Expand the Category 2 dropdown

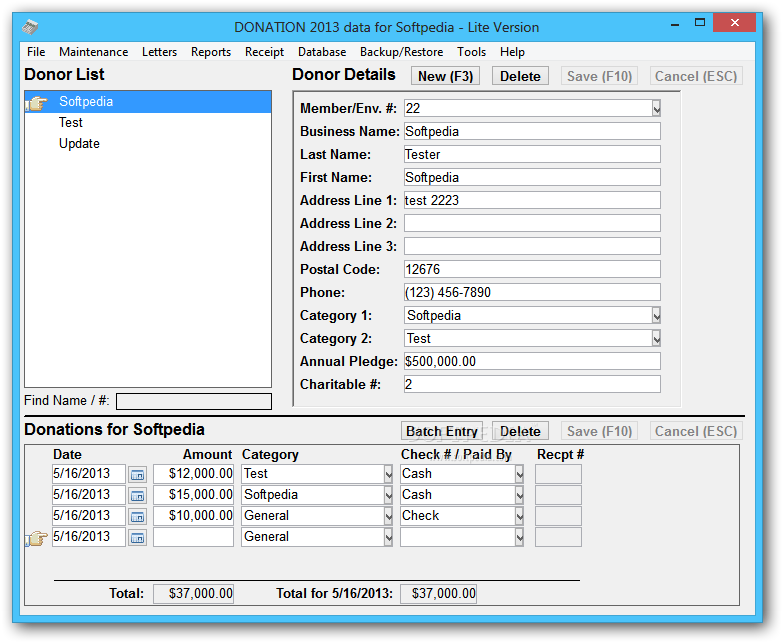656,338
